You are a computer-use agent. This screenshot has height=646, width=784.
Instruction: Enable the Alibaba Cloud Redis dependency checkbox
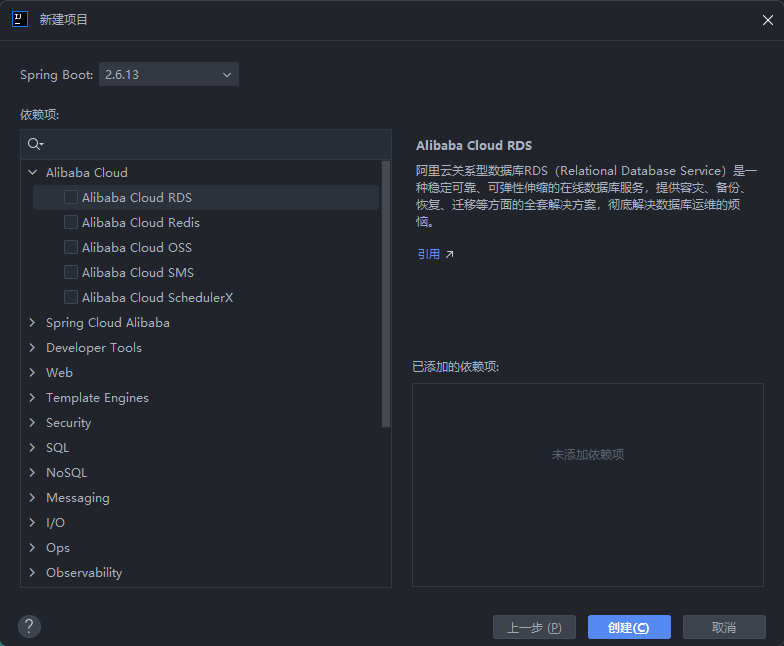(71, 222)
